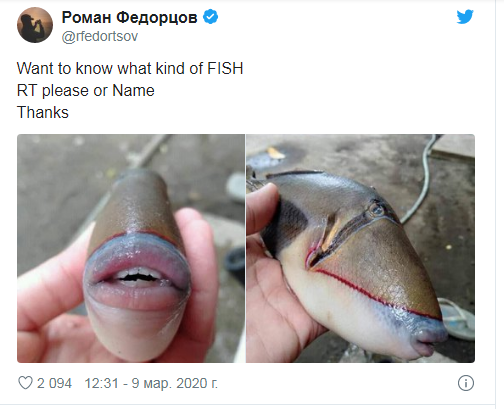The image size is (504, 409).
Task: Open the tweet info circle icon
Action: 466,383
